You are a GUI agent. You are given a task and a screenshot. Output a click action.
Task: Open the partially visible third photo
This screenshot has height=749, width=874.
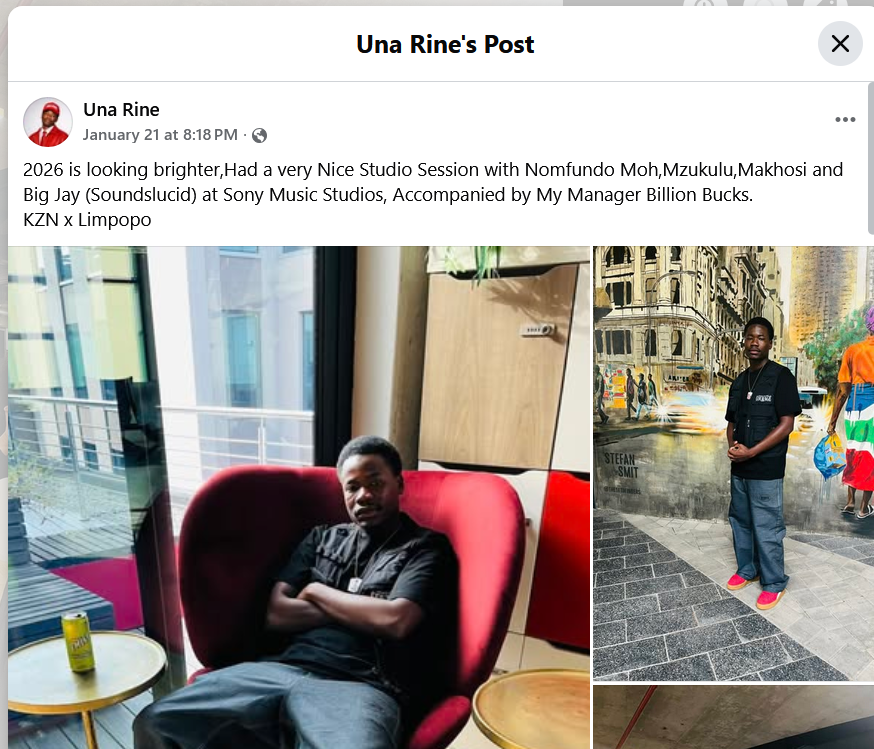(733, 717)
